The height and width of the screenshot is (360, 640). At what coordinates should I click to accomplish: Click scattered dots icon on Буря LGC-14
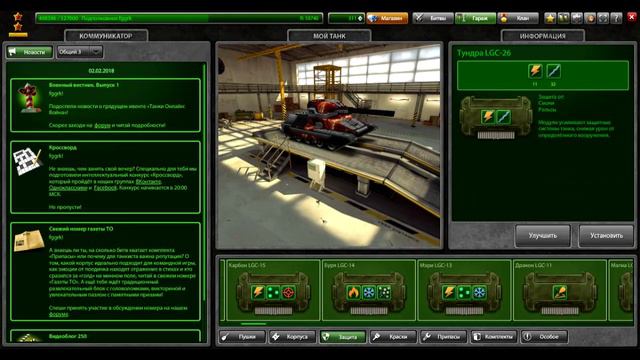(384, 292)
